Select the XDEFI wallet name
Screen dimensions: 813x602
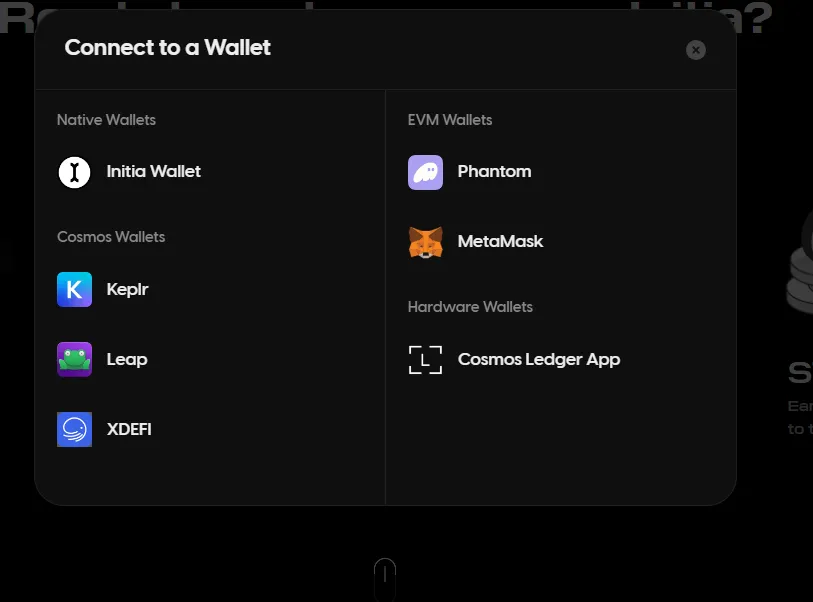tap(129, 430)
